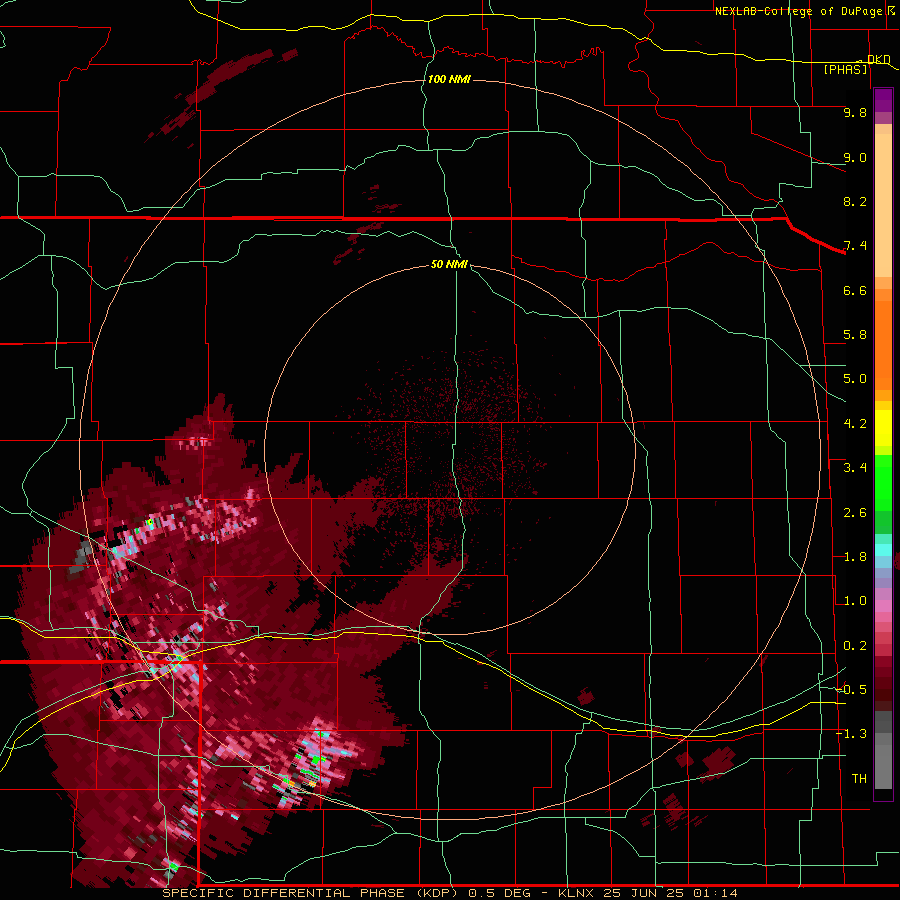The image size is (900, 900).
Task: Click the 1.8 legend value
Action: pyautogui.click(x=855, y=557)
